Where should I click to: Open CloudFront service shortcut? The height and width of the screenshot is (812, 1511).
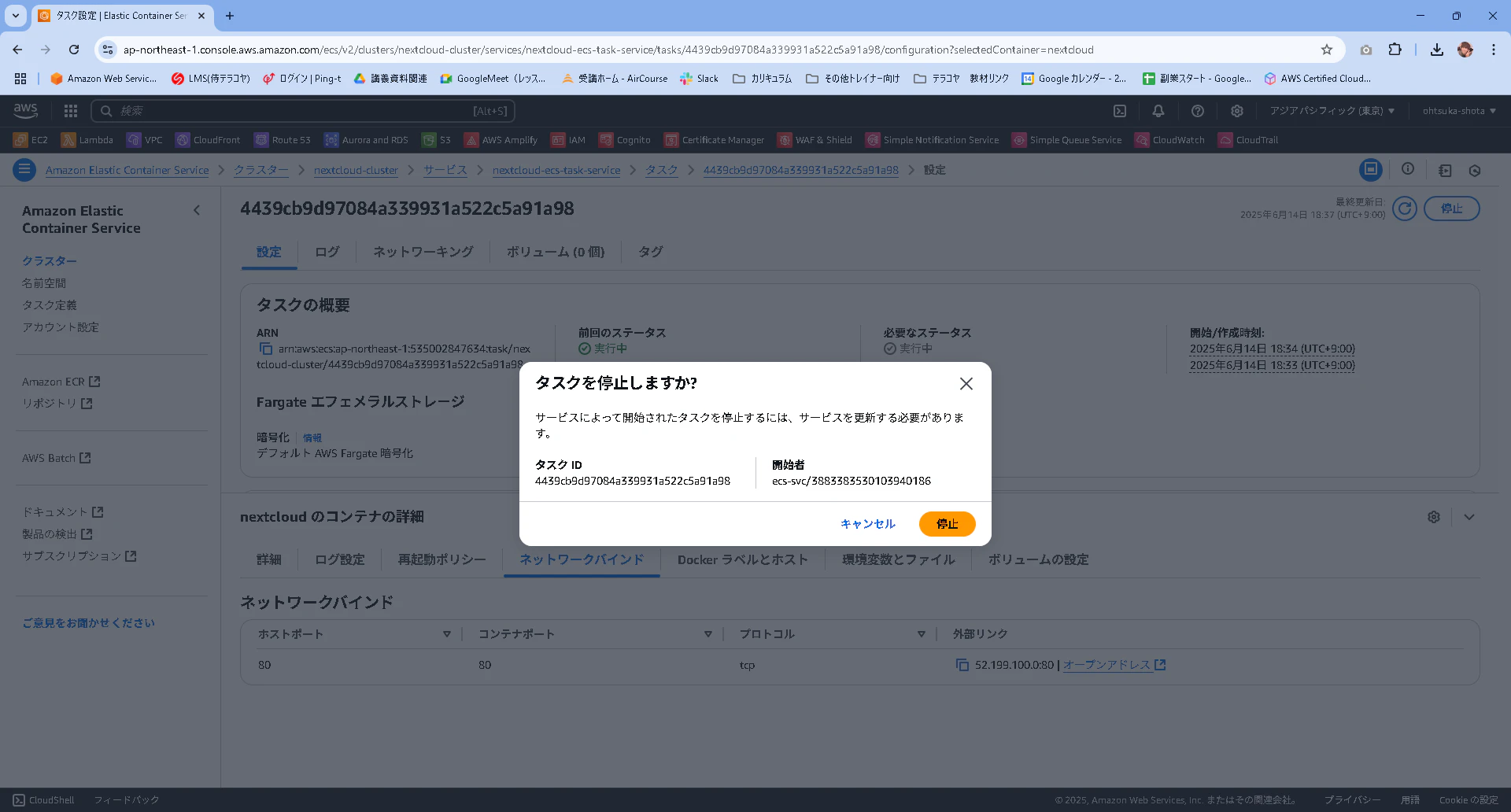click(x=208, y=140)
